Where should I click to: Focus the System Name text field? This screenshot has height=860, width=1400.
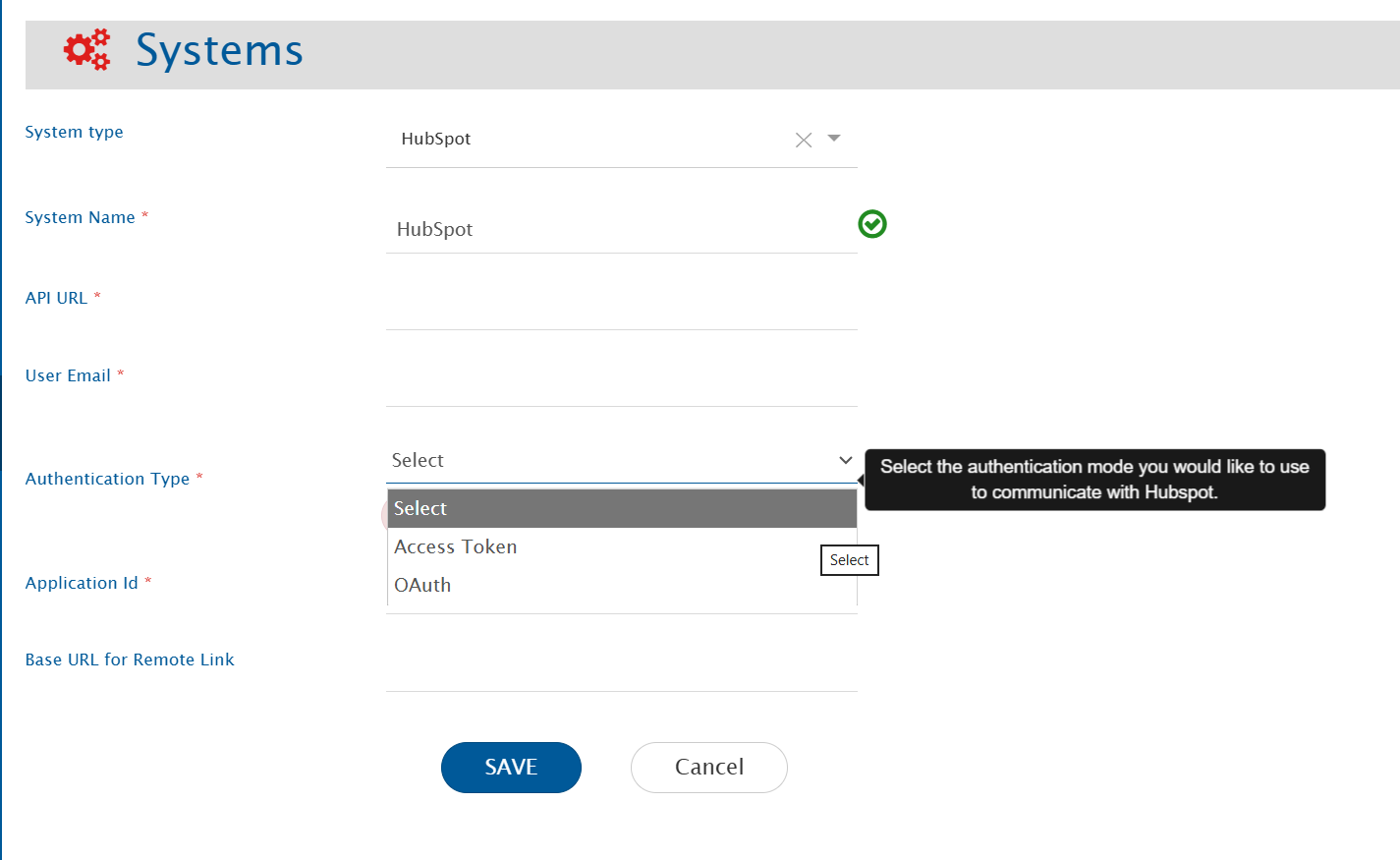(x=619, y=230)
